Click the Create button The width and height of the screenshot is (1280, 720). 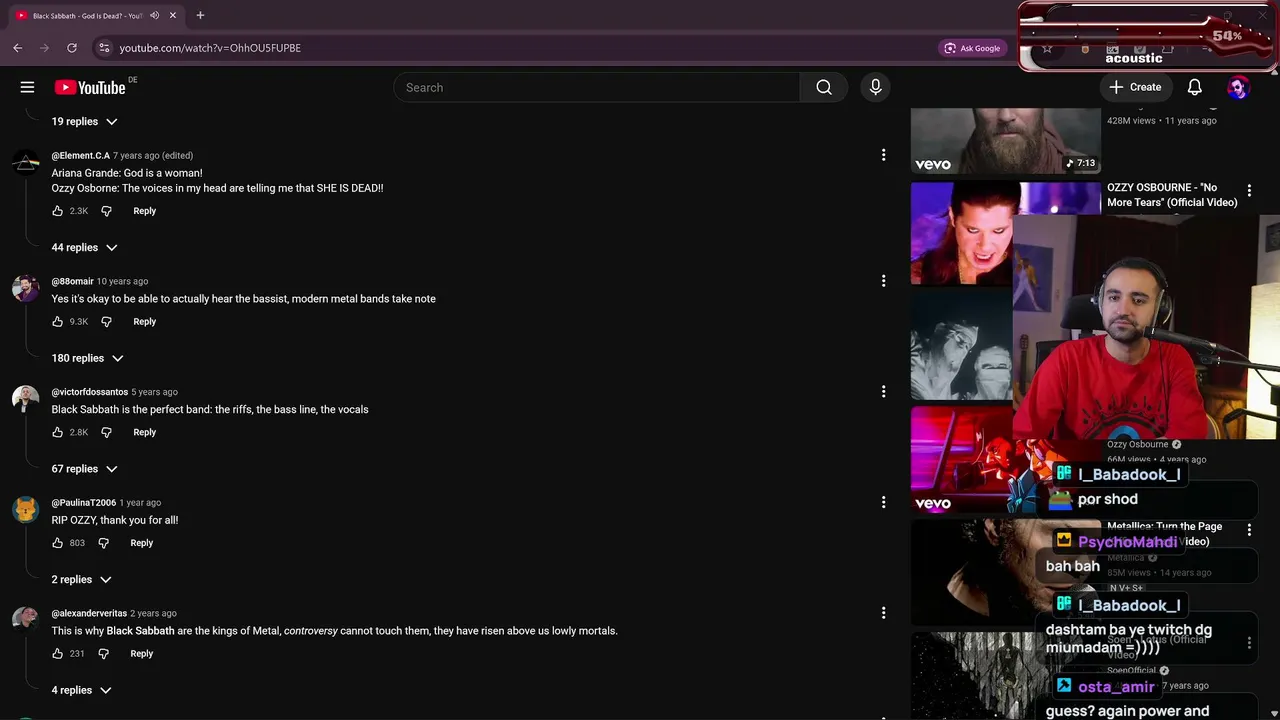(1135, 87)
